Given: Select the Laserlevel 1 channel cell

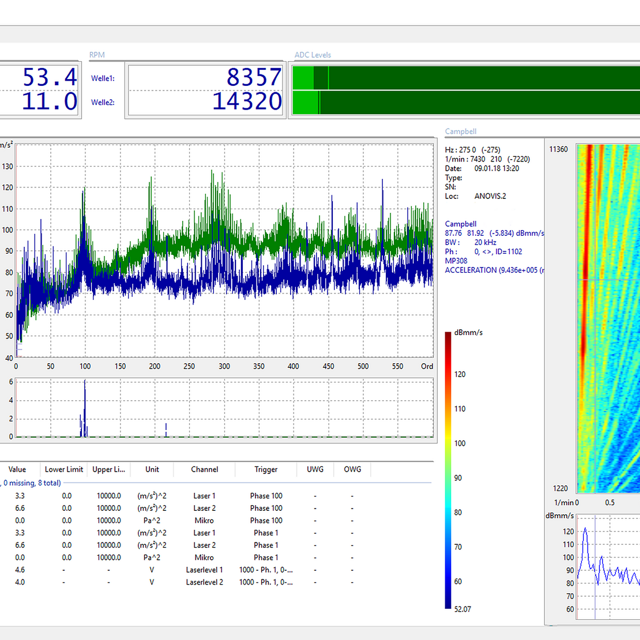Looking at the screenshot, I should point(204,570).
